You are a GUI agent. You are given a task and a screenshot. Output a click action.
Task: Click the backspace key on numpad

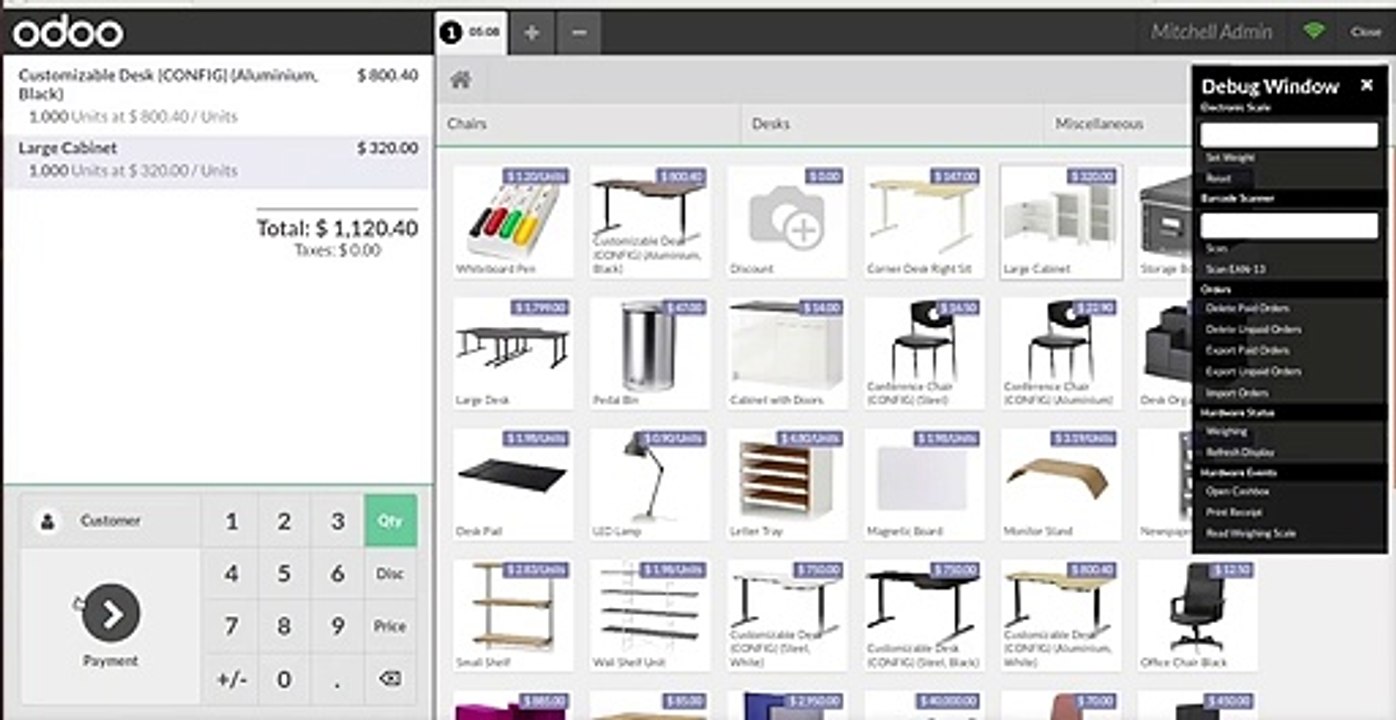390,679
